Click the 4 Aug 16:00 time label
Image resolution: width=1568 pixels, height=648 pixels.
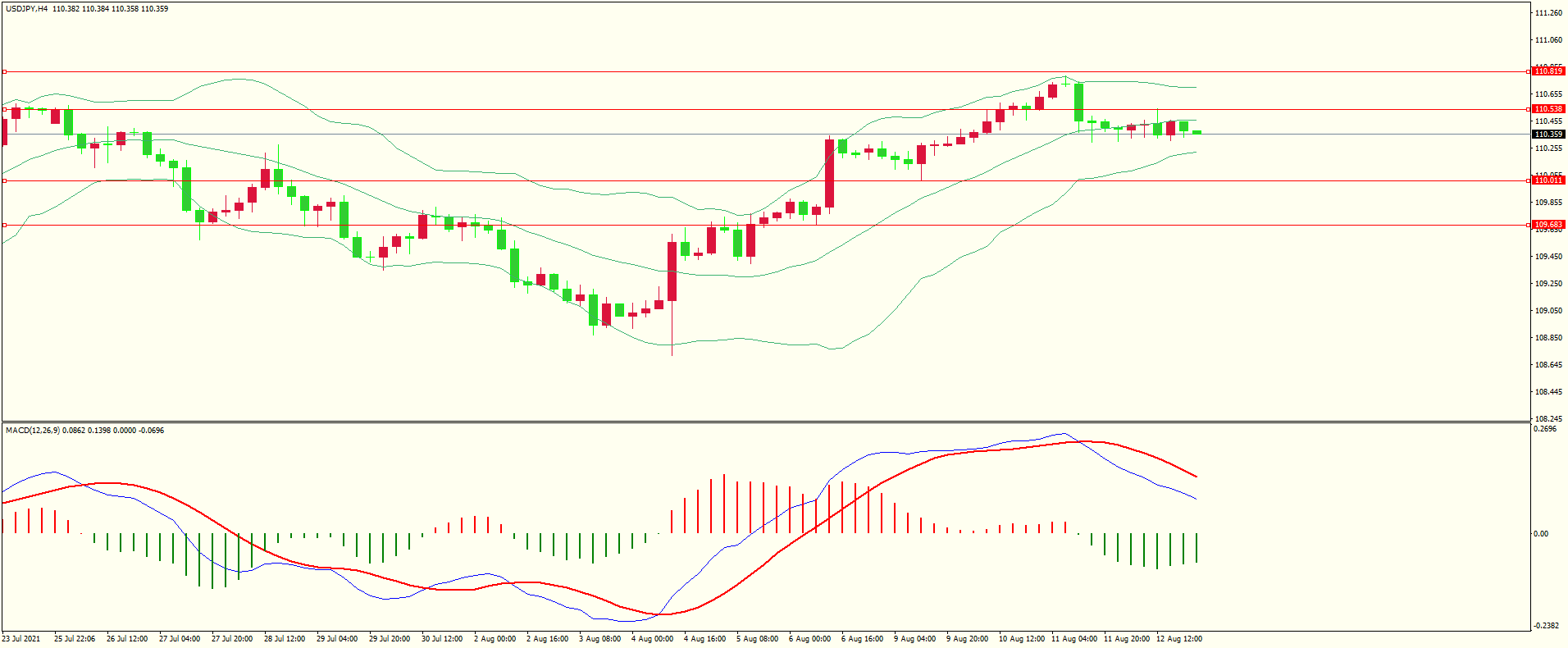[x=704, y=639]
